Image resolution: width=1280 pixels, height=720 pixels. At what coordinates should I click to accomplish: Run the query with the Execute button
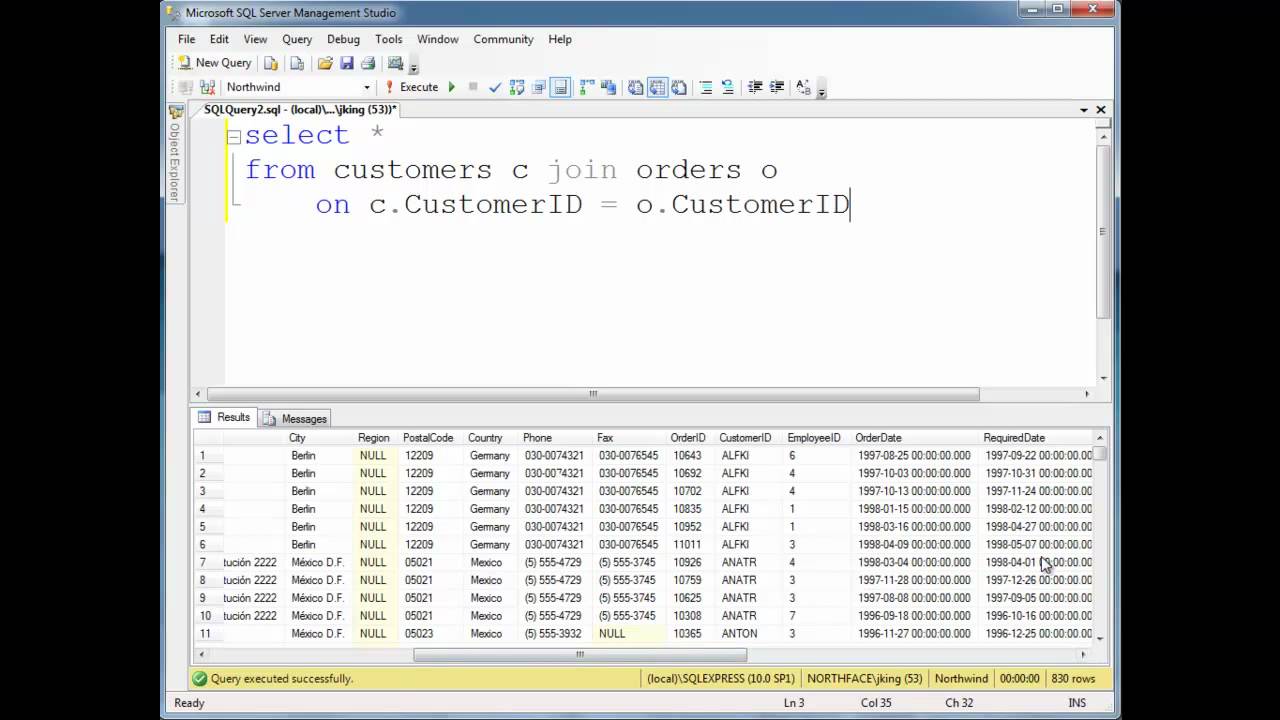click(411, 87)
